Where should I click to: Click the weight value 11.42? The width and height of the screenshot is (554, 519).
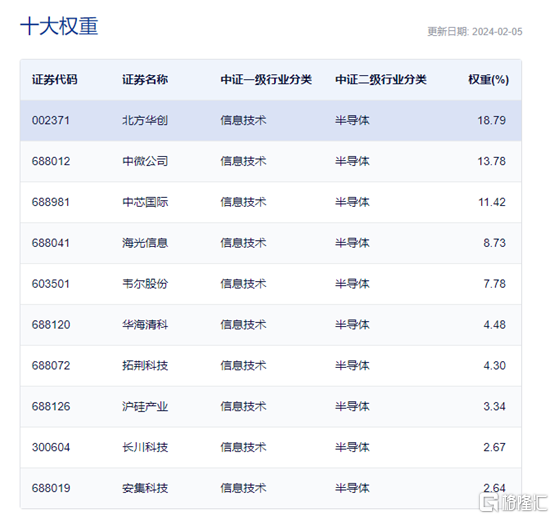point(492,202)
